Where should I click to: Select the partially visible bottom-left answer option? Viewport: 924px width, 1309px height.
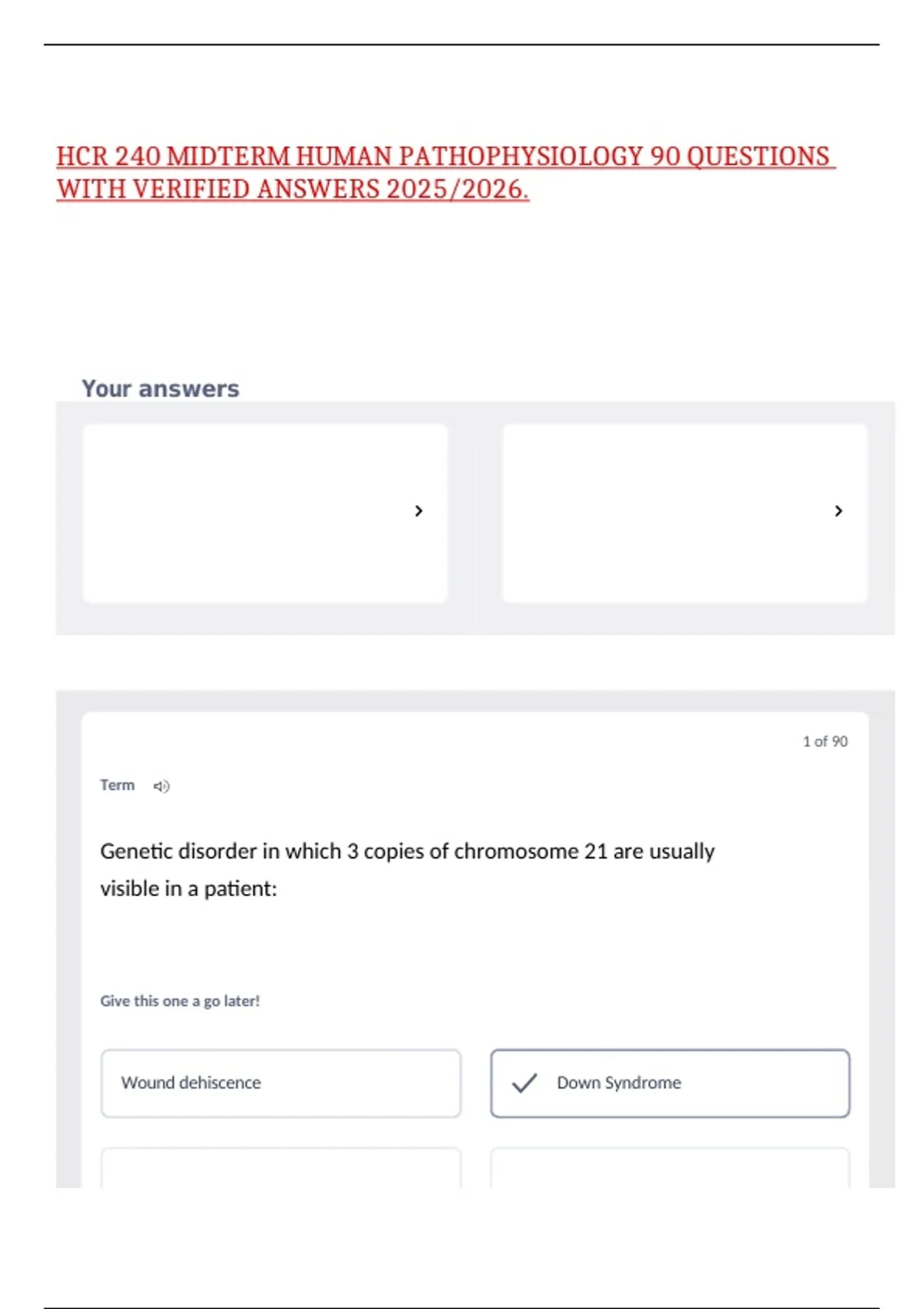point(281,1168)
